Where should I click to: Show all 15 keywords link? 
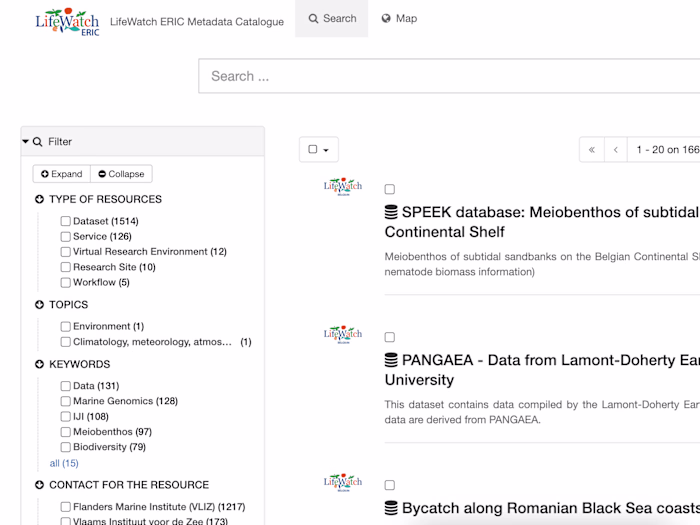point(64,463)
